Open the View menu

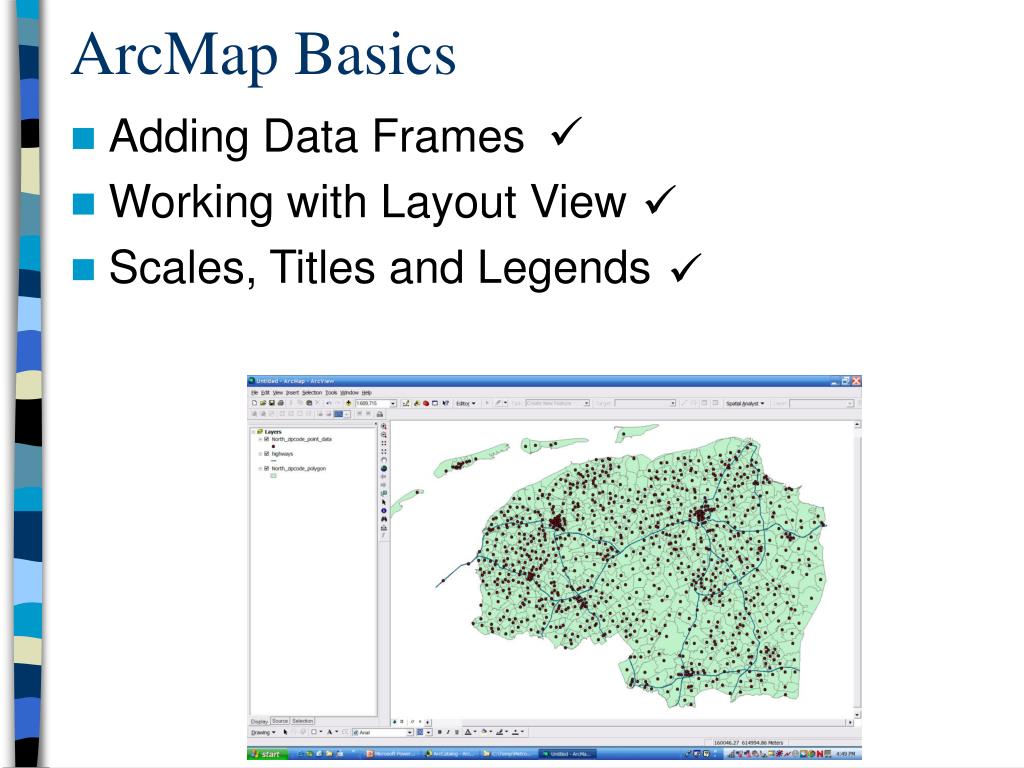point(278,392)
